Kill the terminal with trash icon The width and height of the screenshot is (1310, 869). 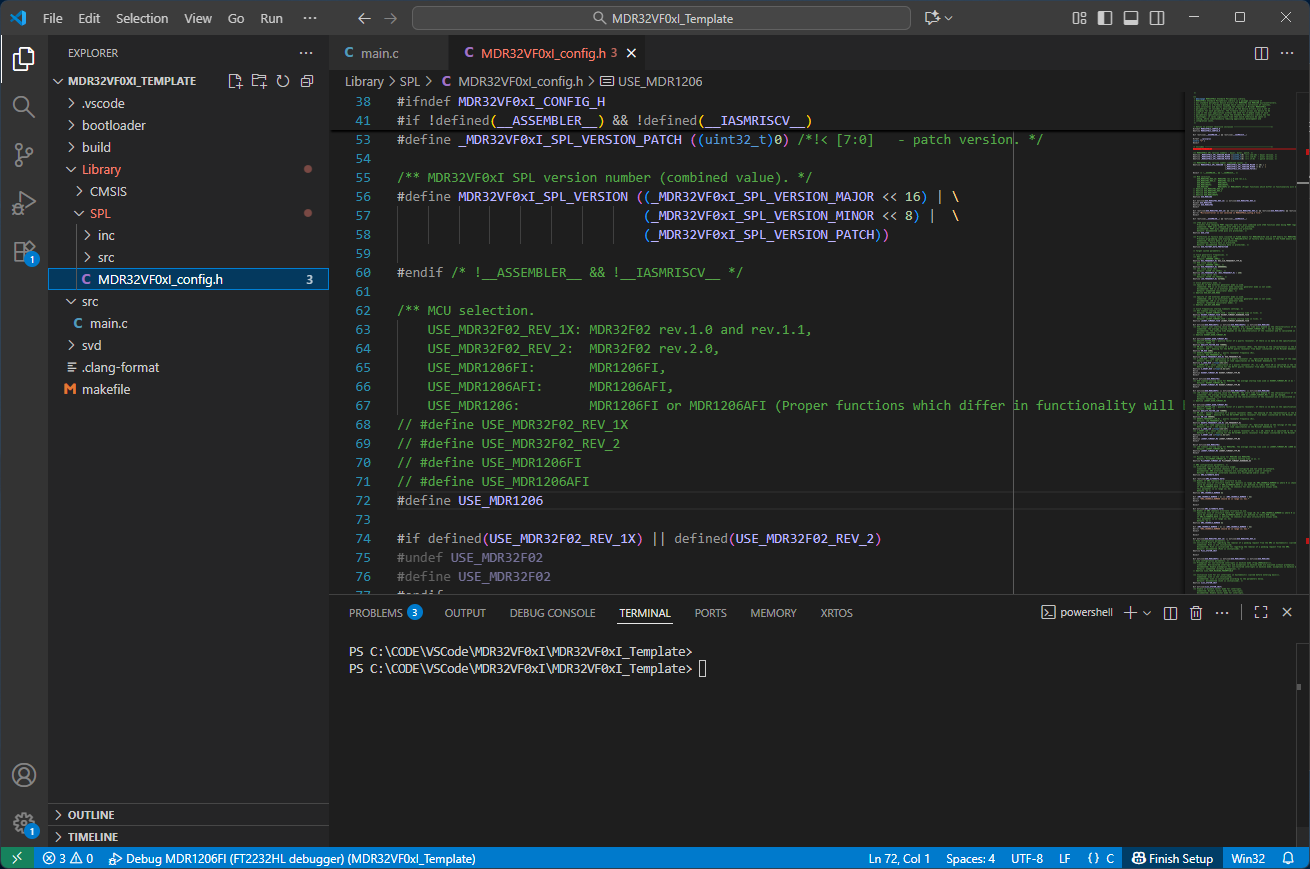click(x=1196, y=613)
